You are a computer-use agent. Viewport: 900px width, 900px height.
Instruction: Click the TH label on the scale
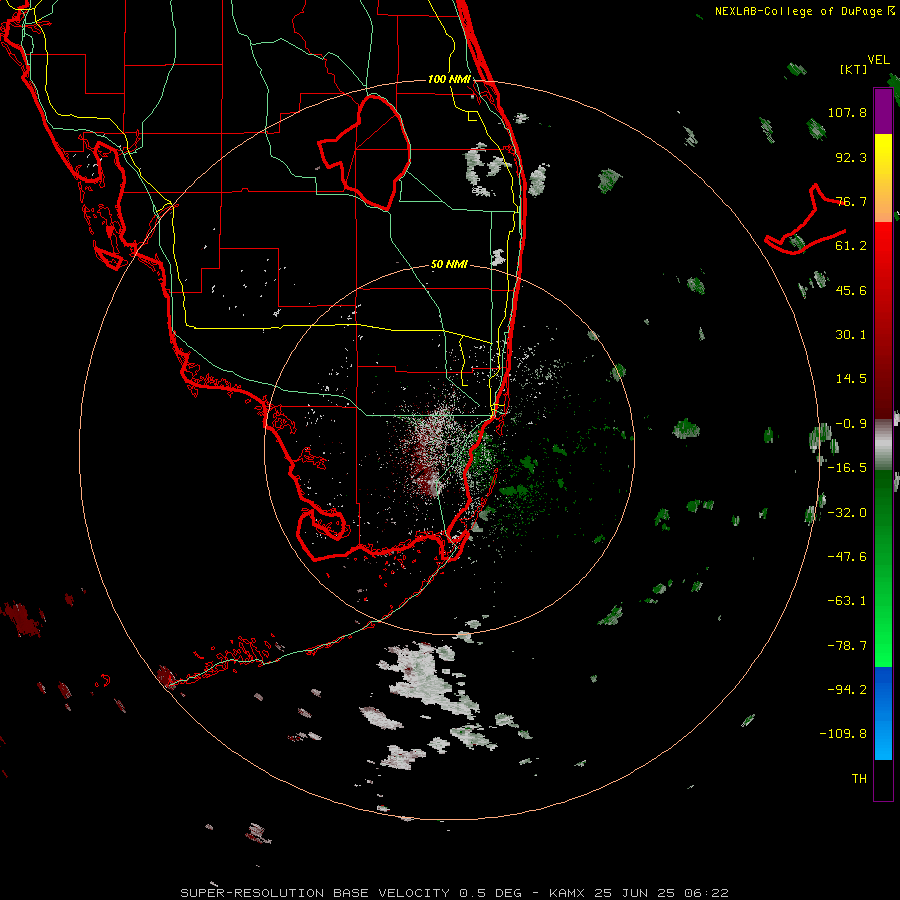click(x=859, y=779)
